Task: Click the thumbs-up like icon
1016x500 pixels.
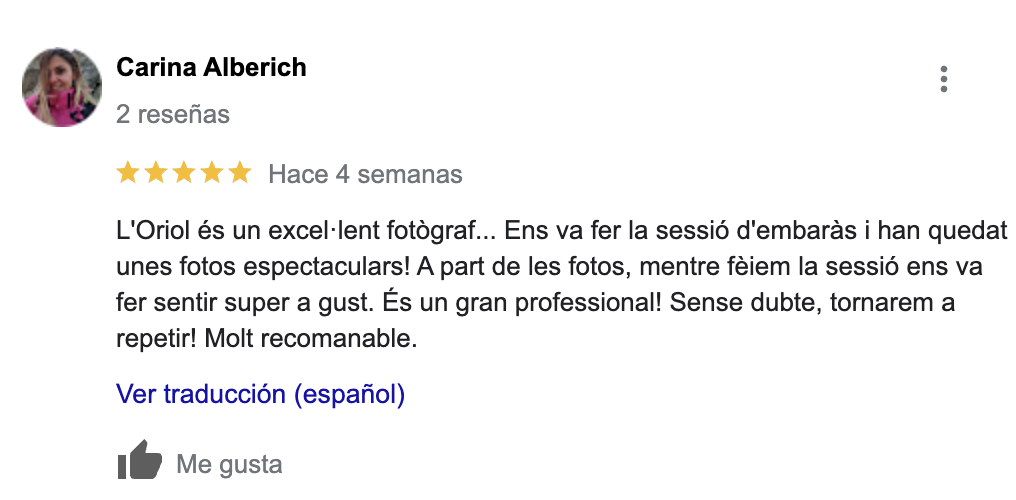Action: tap(139, 461)
